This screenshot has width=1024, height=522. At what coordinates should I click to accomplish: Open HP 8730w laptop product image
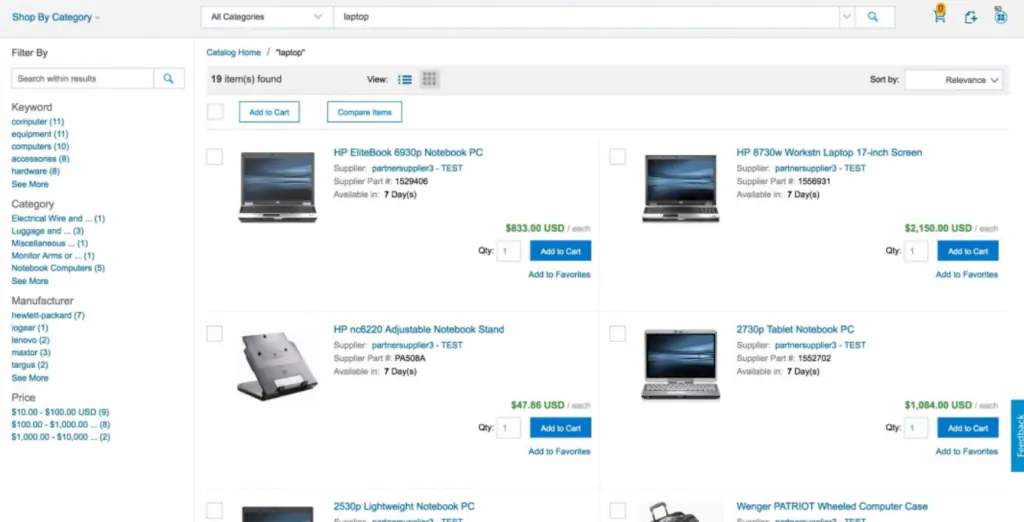[x=680, y=188]
